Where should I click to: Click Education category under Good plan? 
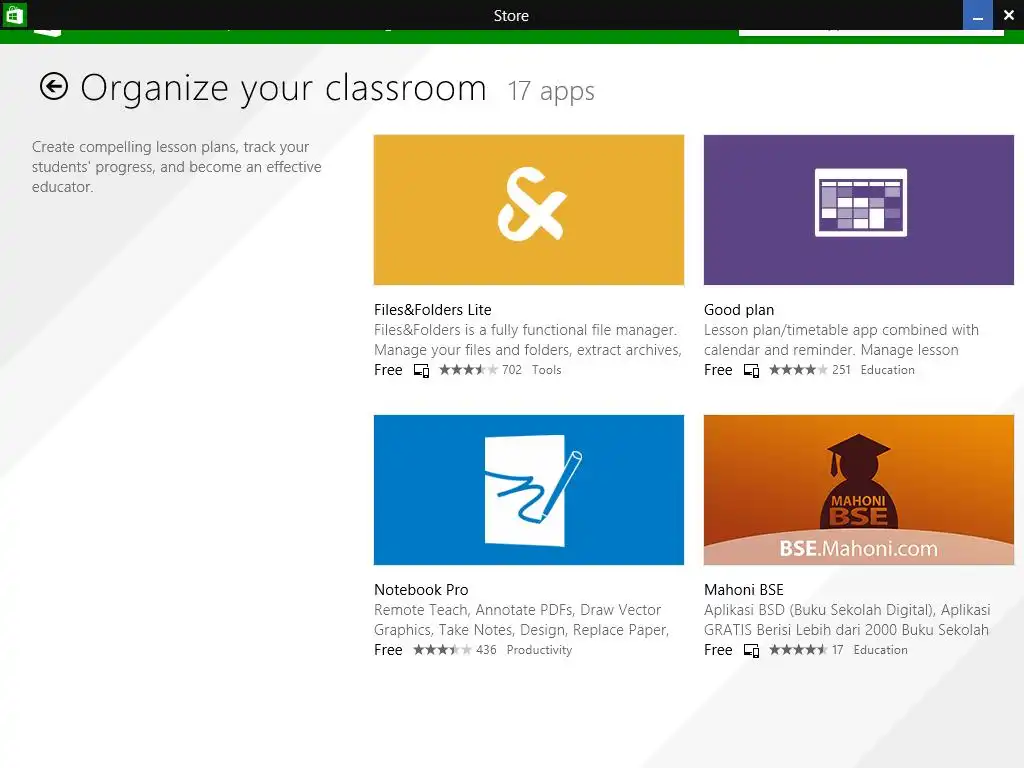pyautogui.click(x=888, y=370)
